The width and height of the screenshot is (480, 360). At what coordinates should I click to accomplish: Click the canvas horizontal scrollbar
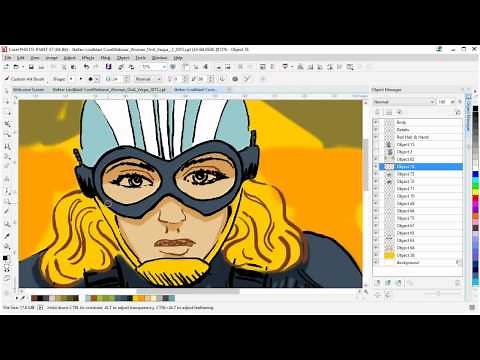click(188, 291)
